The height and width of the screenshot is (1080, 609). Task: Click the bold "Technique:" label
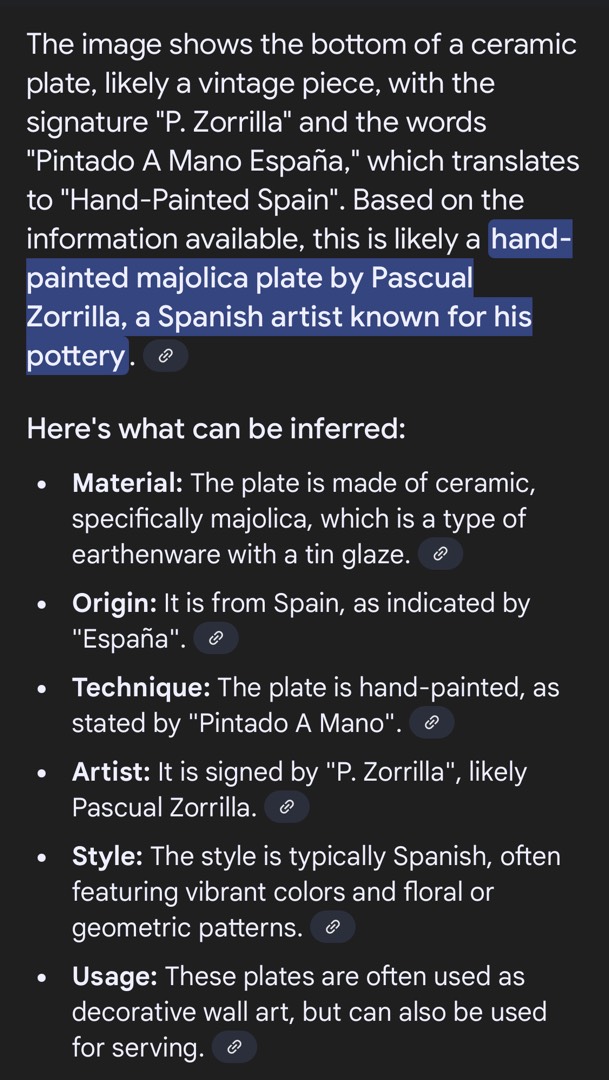click(140, 688)
